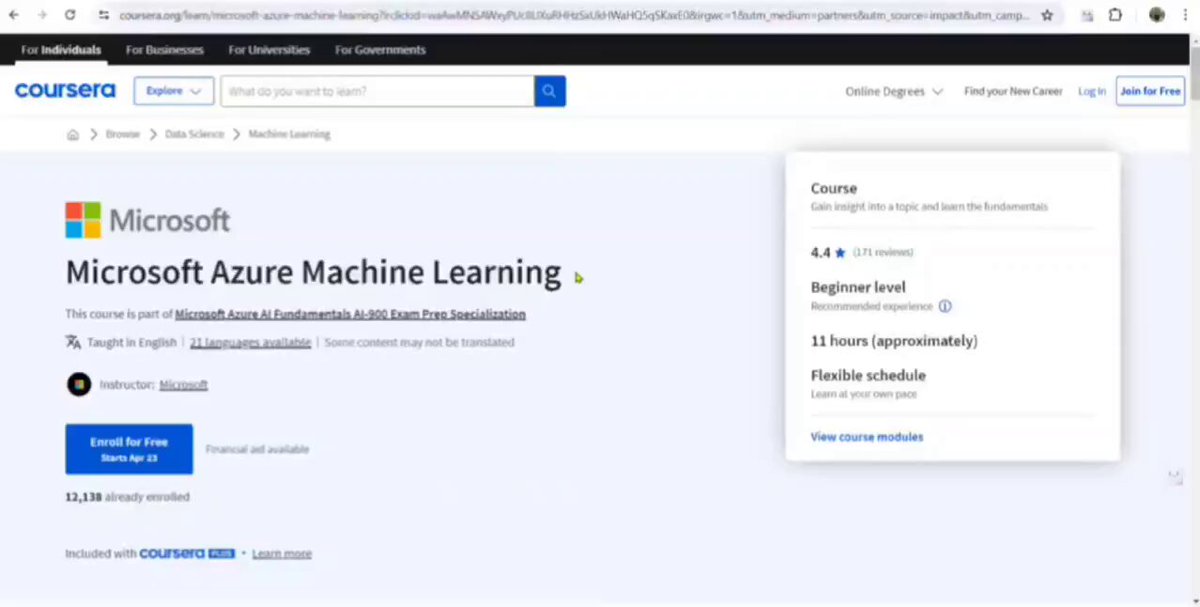The image size is (1200, 607).
Task: Click the '12,138 already enrolled' text
Action: [127, 497]
